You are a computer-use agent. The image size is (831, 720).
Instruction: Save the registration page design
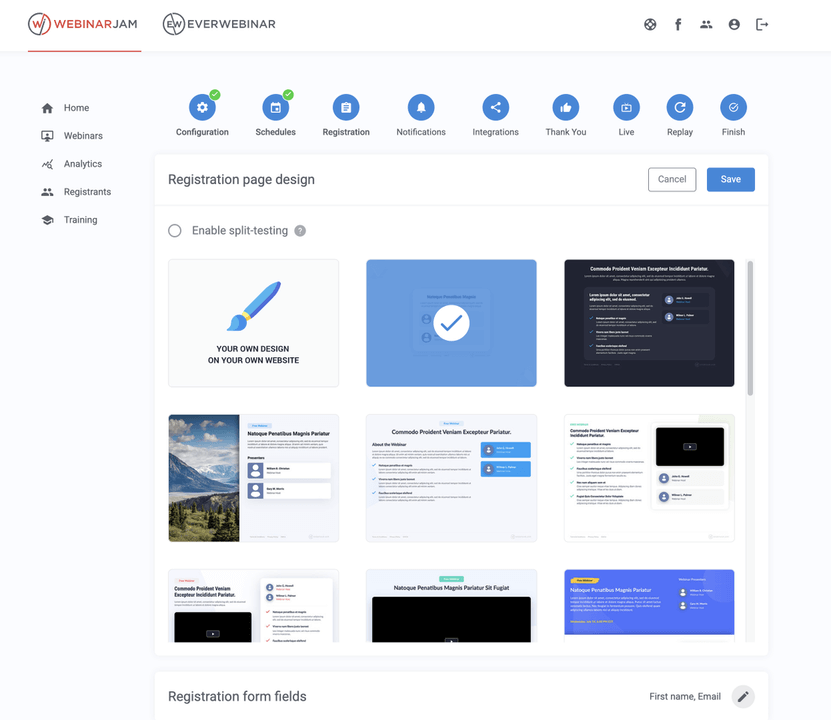coord(730,179)
